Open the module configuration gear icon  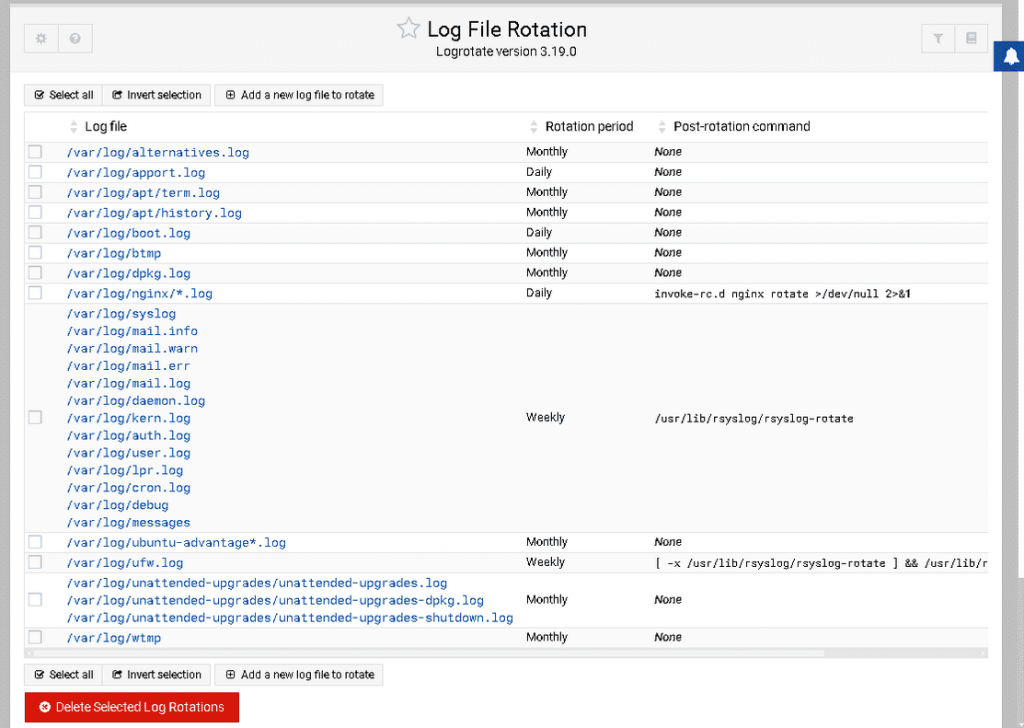(x=39, y=37)
